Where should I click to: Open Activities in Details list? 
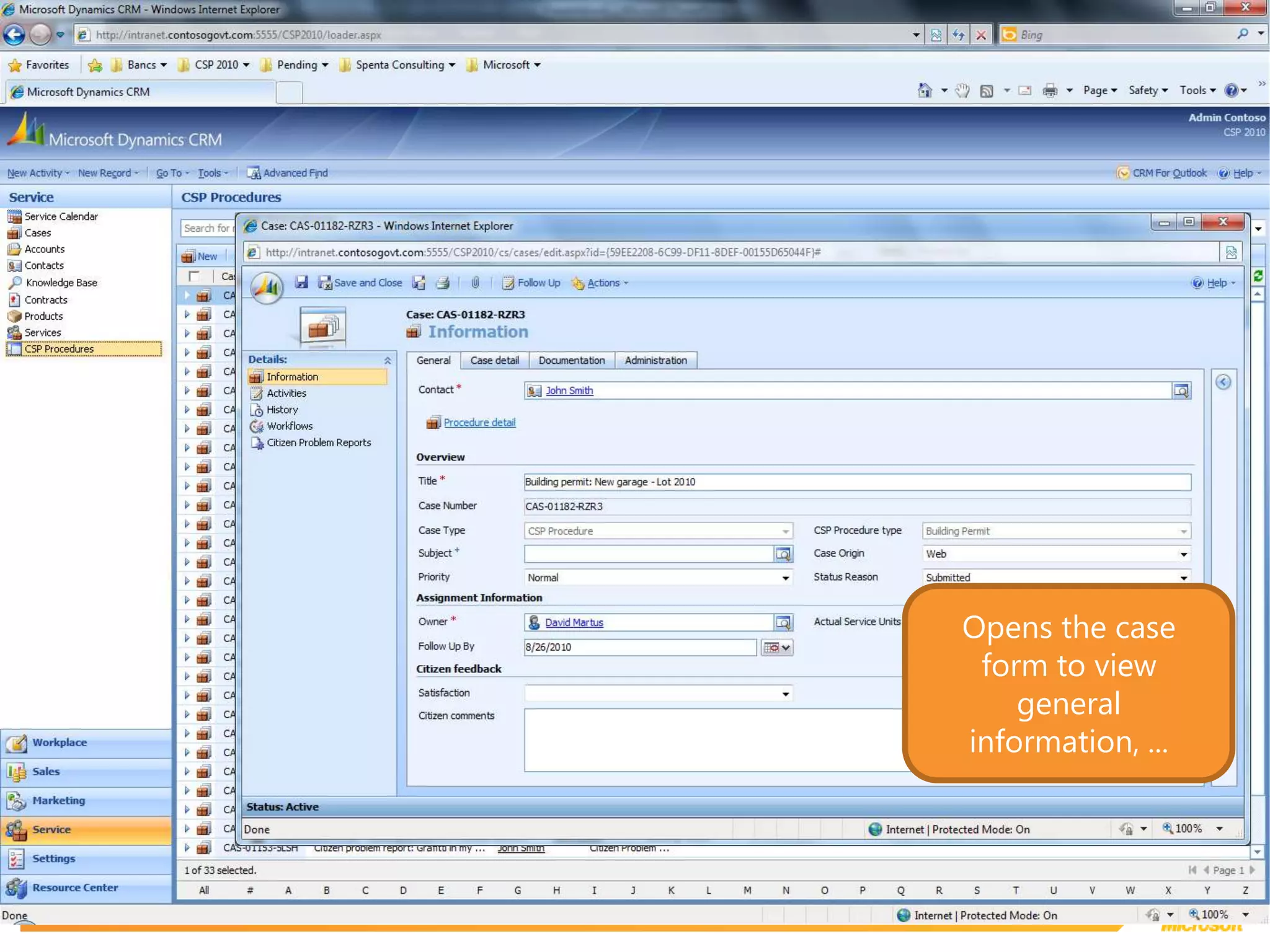coord(286,394)
